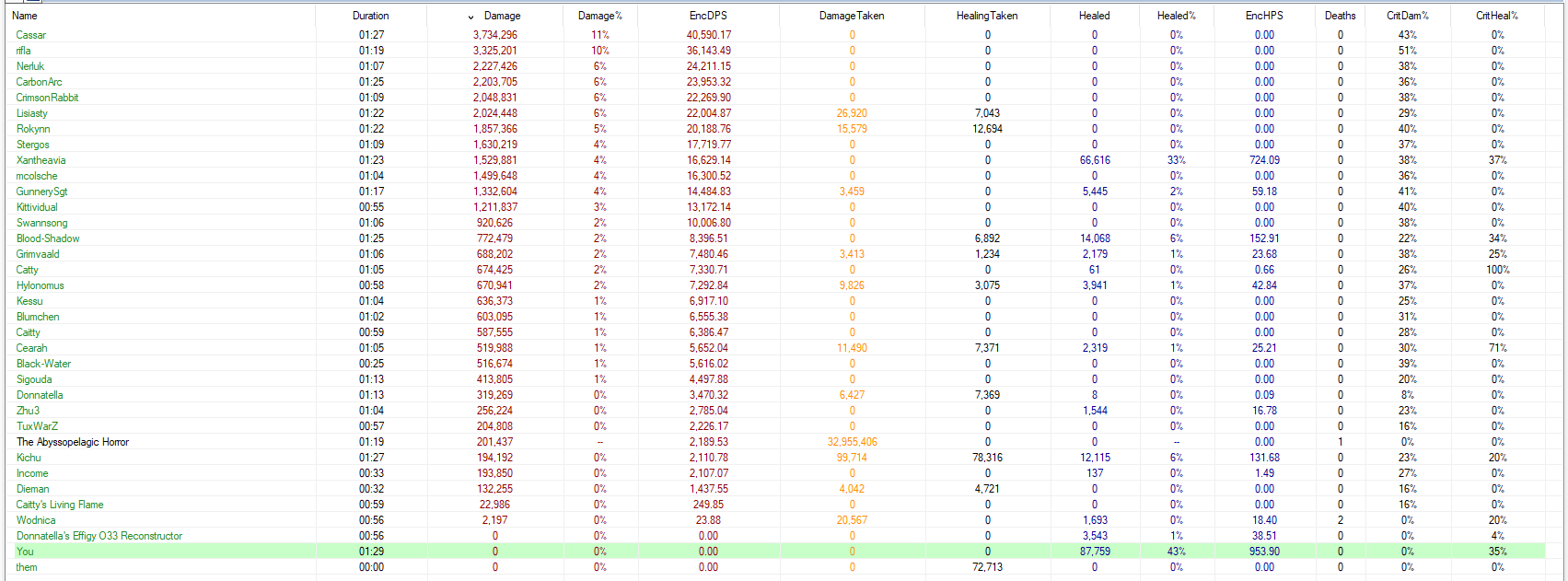Image resolution: width=1568 pixels, height=581 pixels.
Task: Select the Cassar row
Action: pyautogui.click(x=30, y=35)
